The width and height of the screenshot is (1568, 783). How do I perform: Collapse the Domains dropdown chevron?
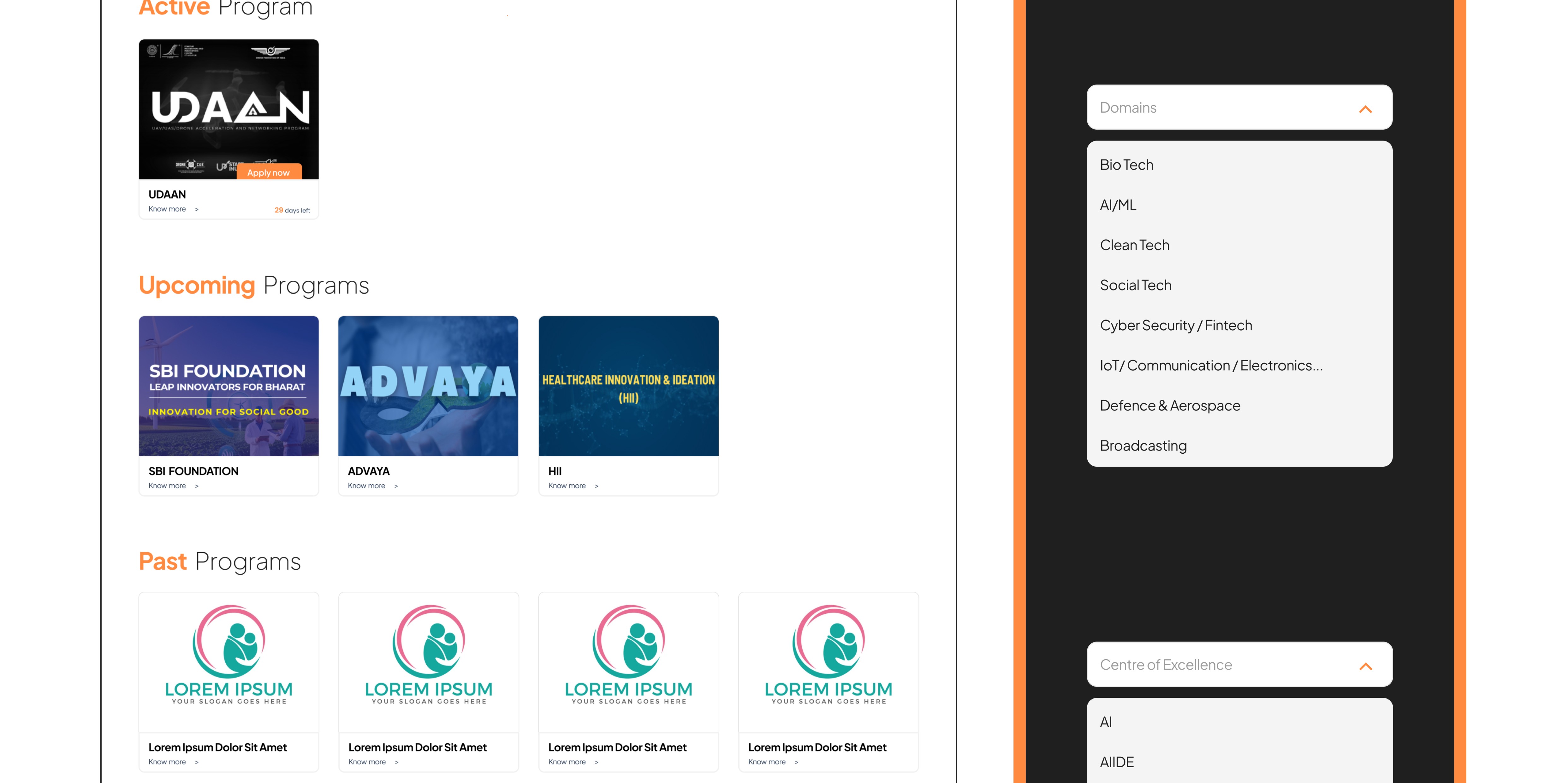click(x=1365, y=109)
